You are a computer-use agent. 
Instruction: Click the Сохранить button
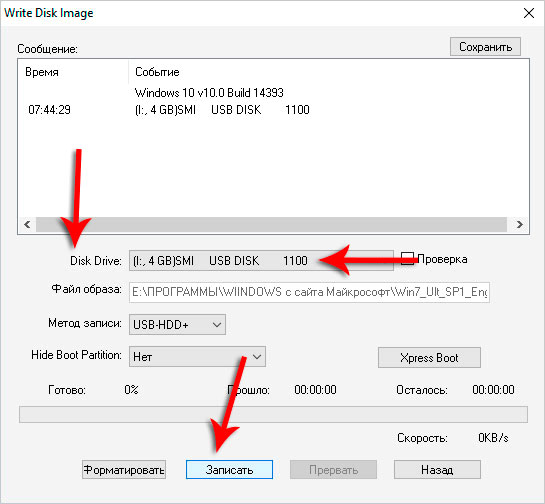485,47
